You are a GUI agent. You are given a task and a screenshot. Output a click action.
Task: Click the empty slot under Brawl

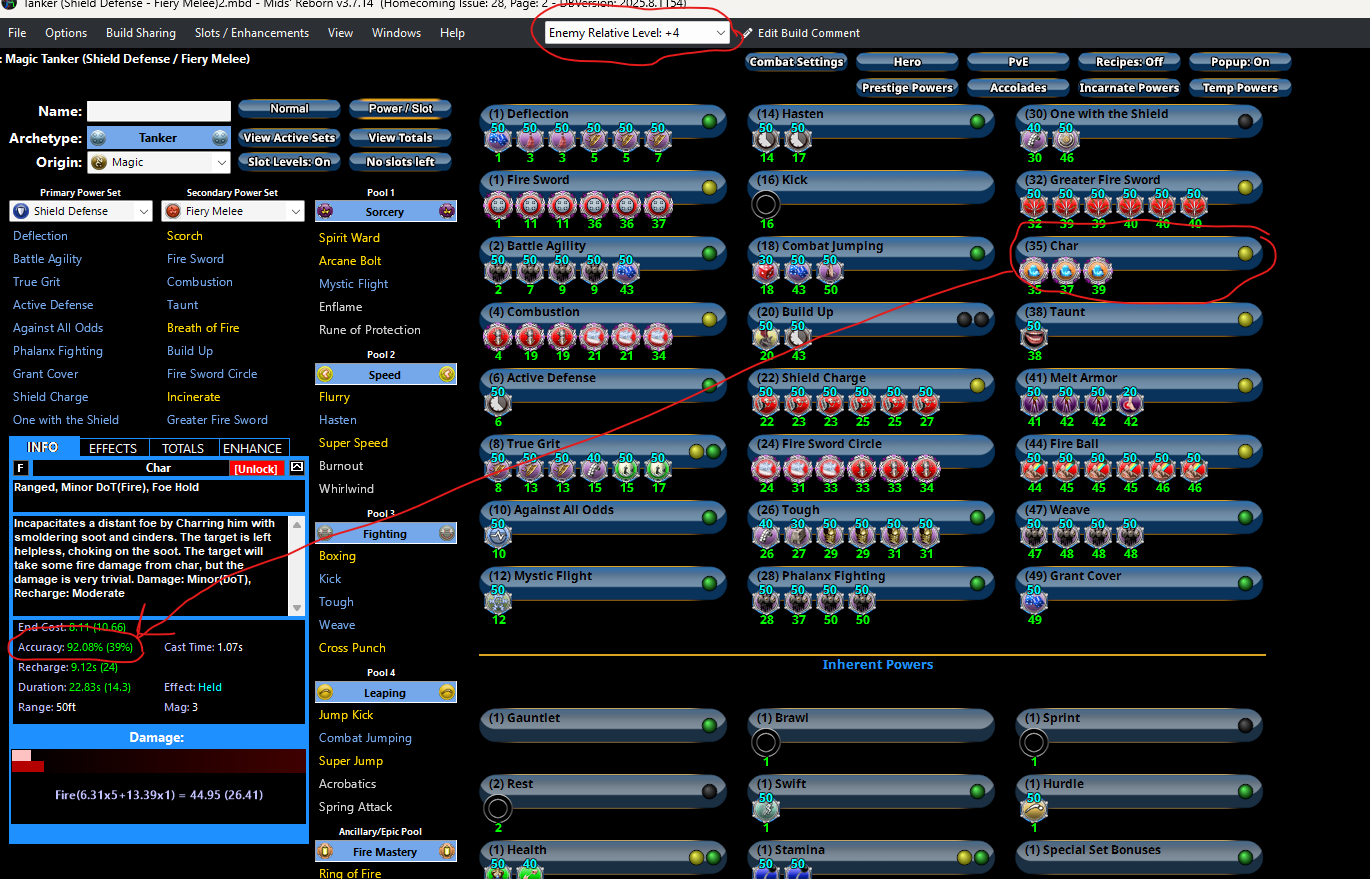coord(765,743)
